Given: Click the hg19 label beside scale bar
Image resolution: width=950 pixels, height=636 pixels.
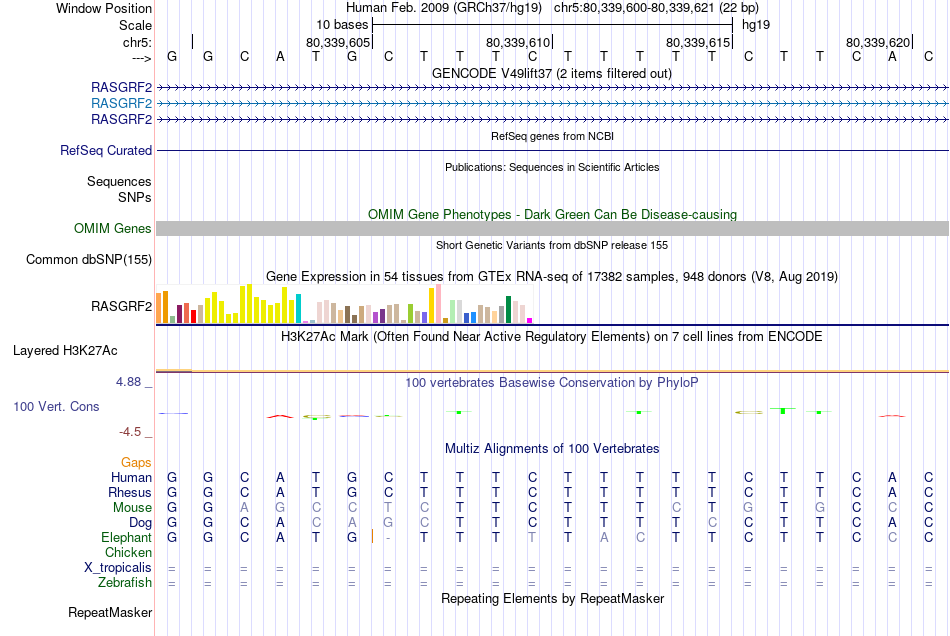Looking at the screenshot, I should click(756, 25).
